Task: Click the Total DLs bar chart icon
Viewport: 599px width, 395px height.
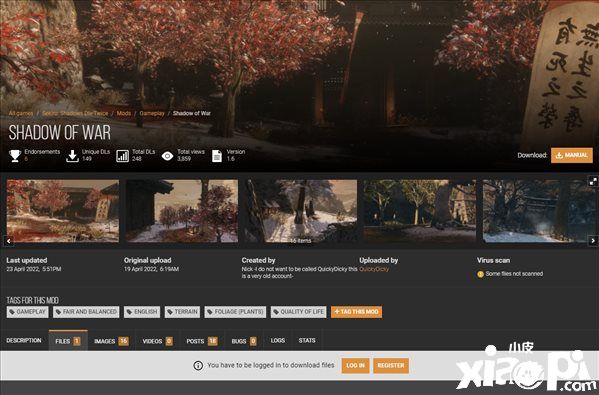Action: point(122,156)
